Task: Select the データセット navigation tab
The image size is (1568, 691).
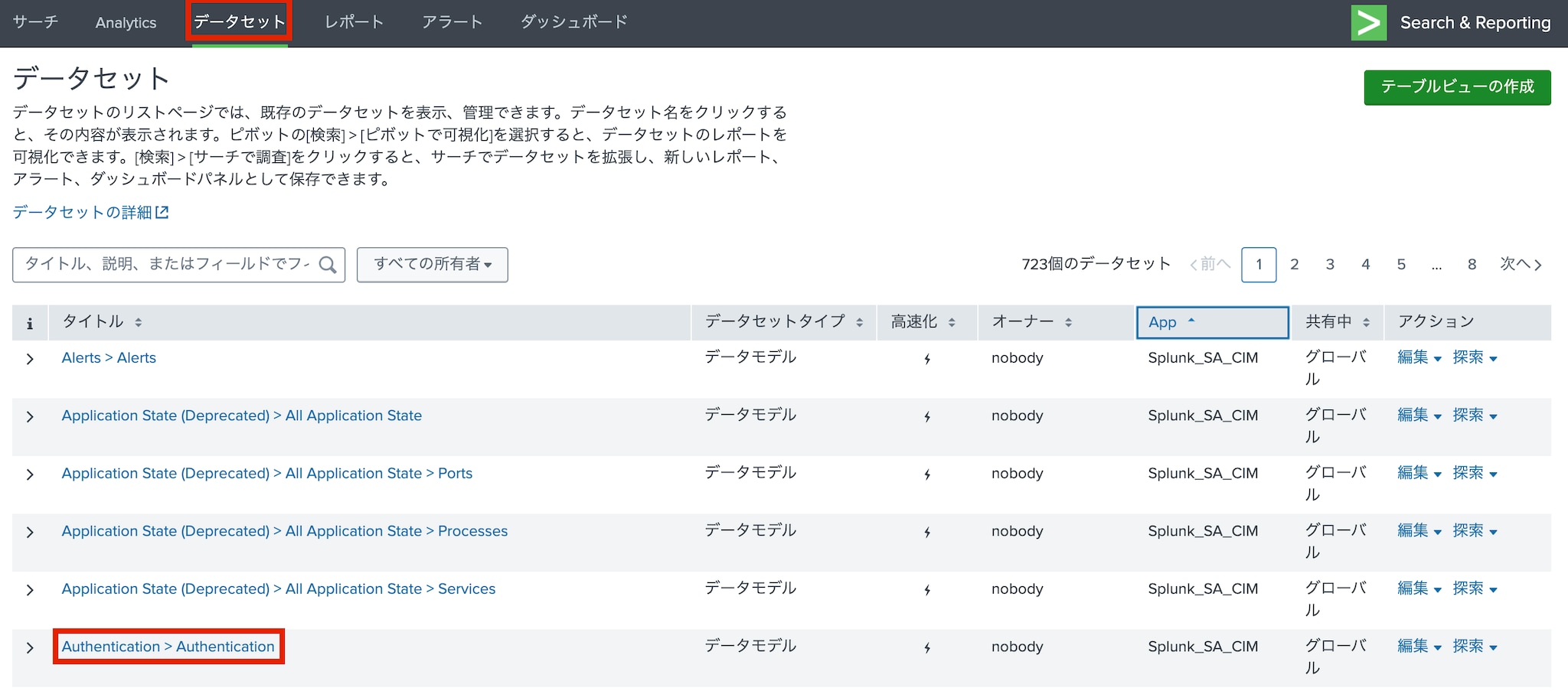Action: [240, 22]
